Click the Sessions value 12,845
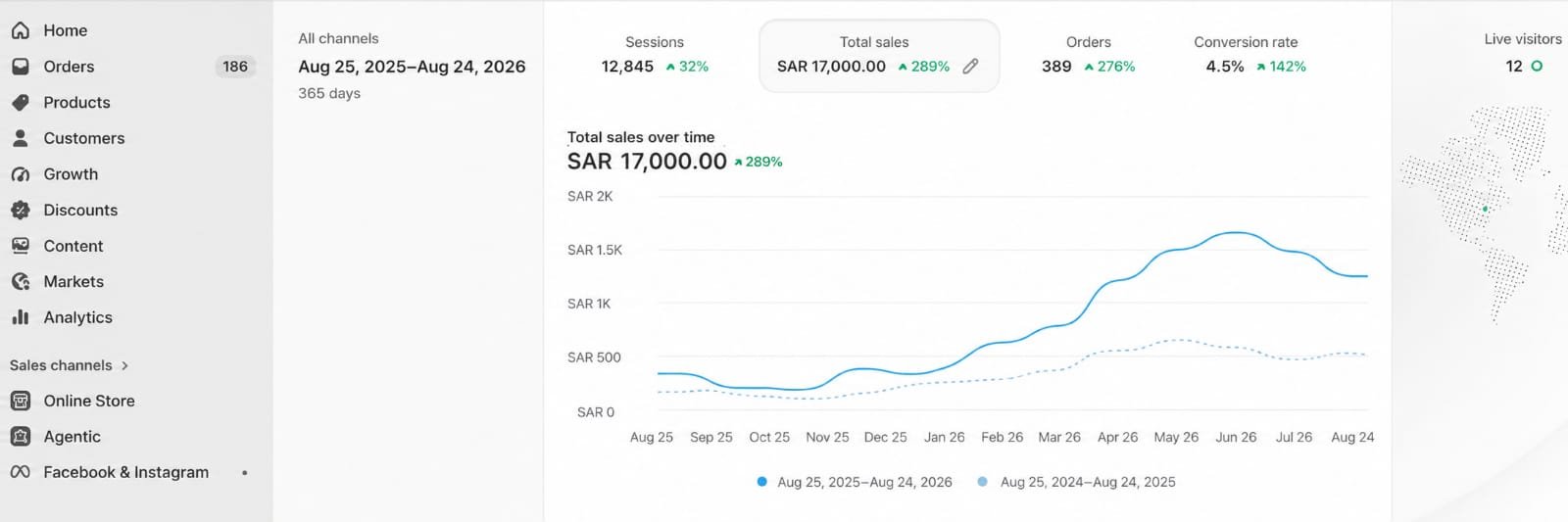 point(627,67)
